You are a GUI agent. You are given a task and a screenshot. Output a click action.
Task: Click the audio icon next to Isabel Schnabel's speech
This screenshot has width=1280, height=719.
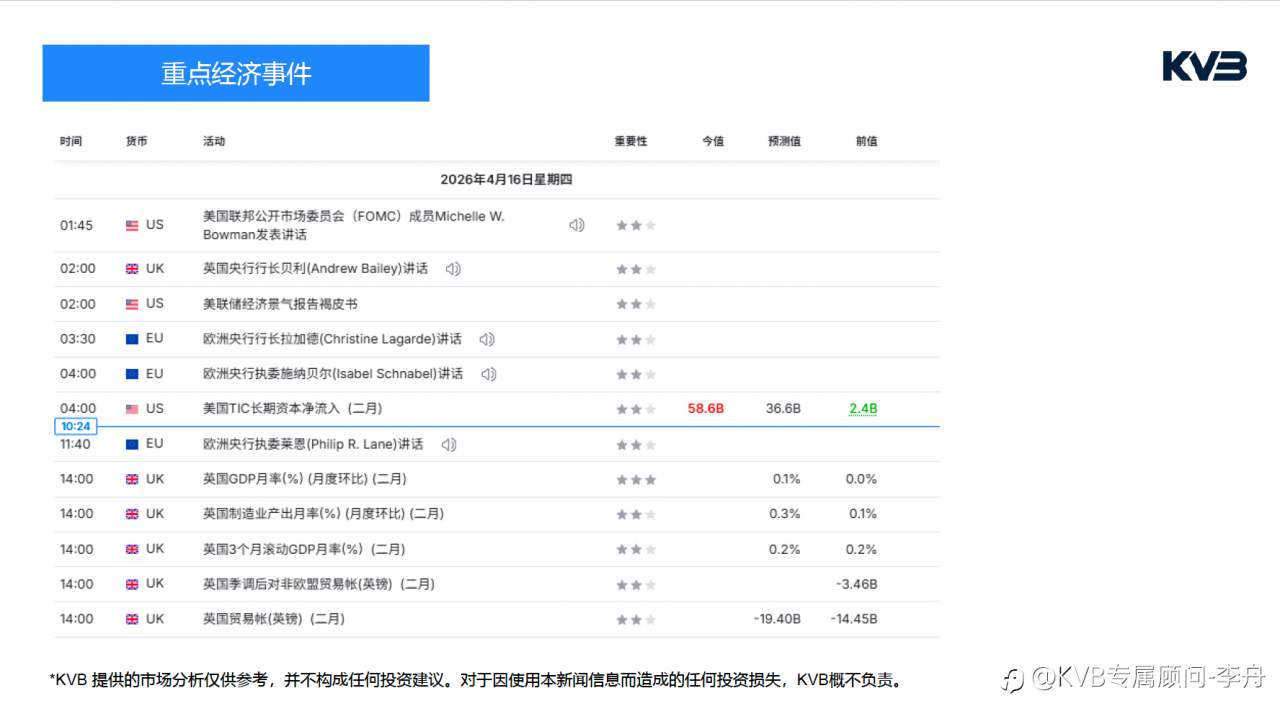(489, 374)
